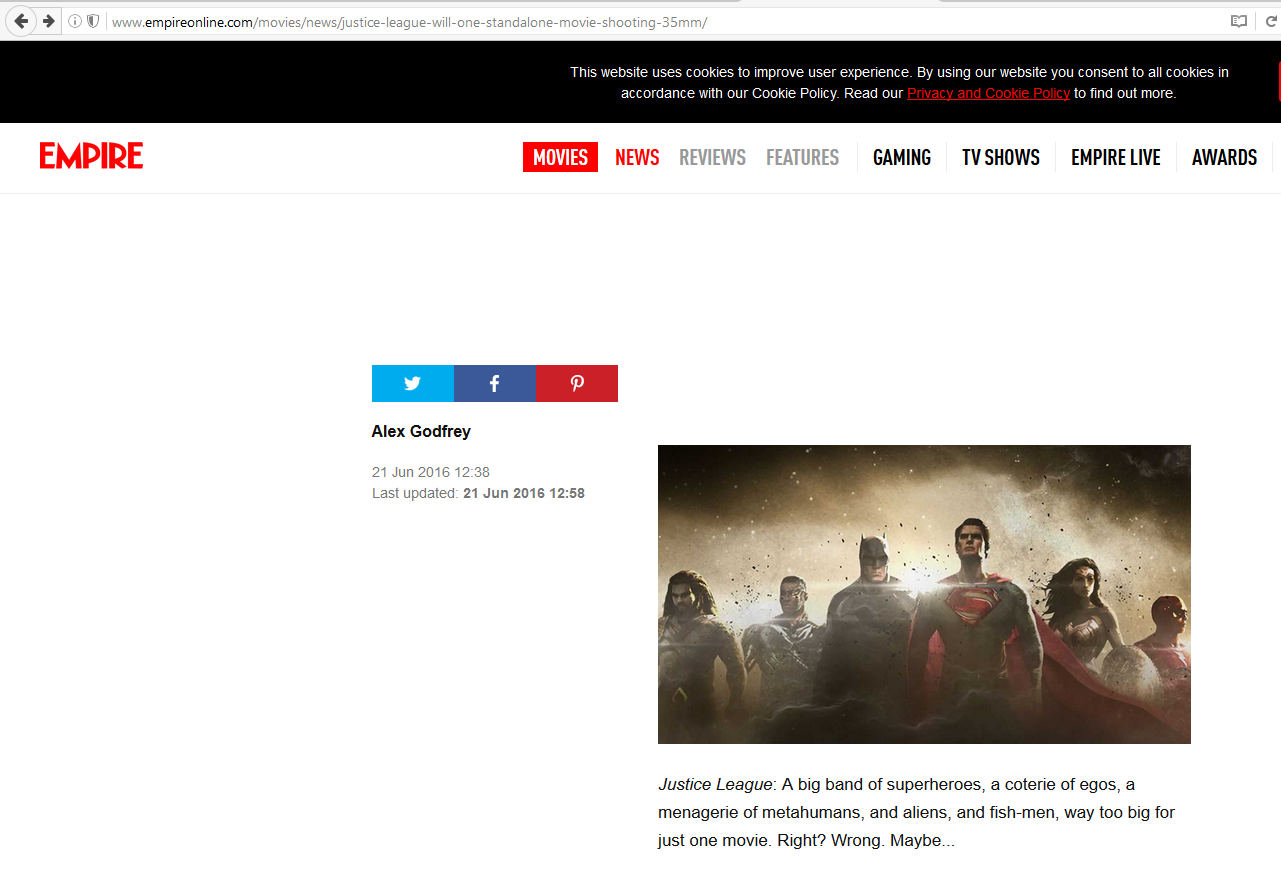
Task: Pin the article on Pinterest
Action: 577,383
